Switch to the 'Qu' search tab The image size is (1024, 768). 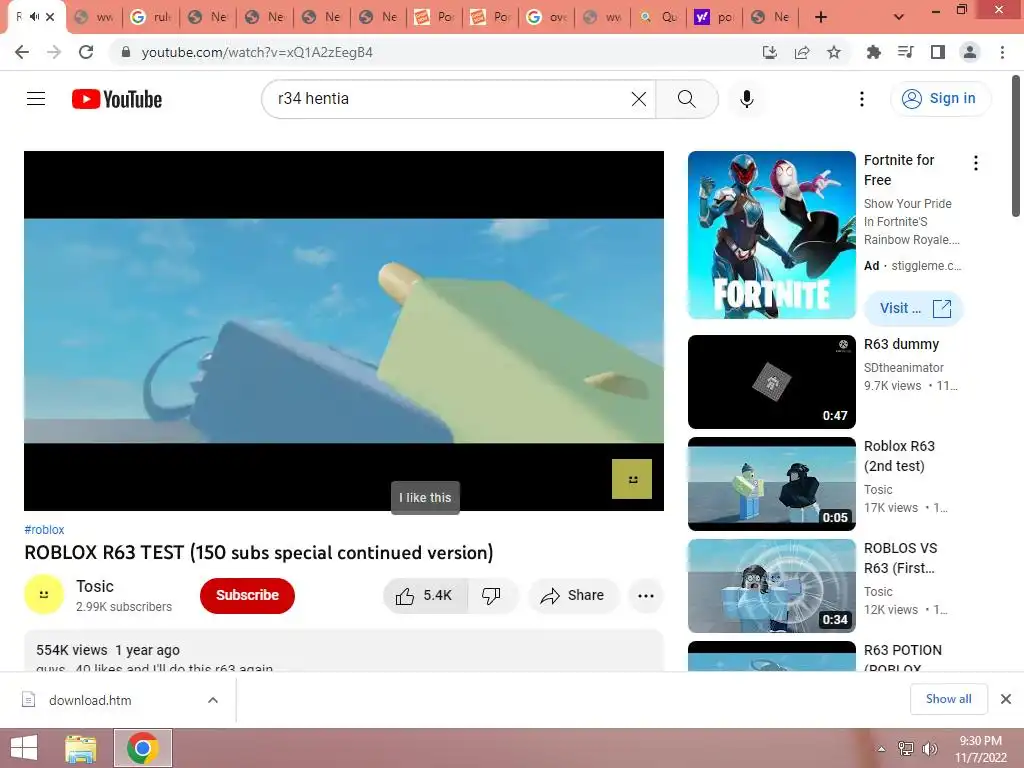[658, 17]
